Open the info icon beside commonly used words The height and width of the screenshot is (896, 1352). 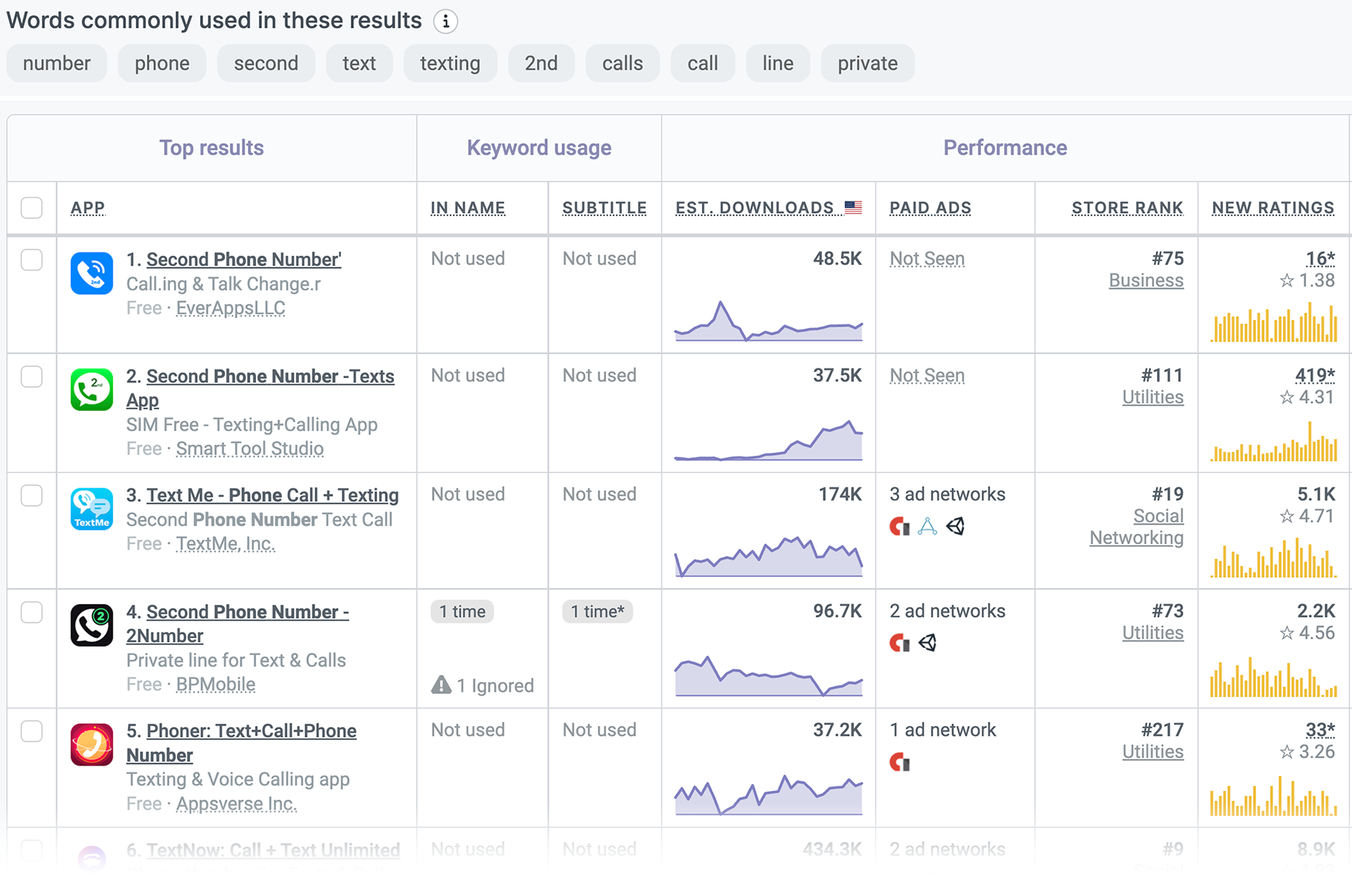pyautogui.click(x=446, y=21)
